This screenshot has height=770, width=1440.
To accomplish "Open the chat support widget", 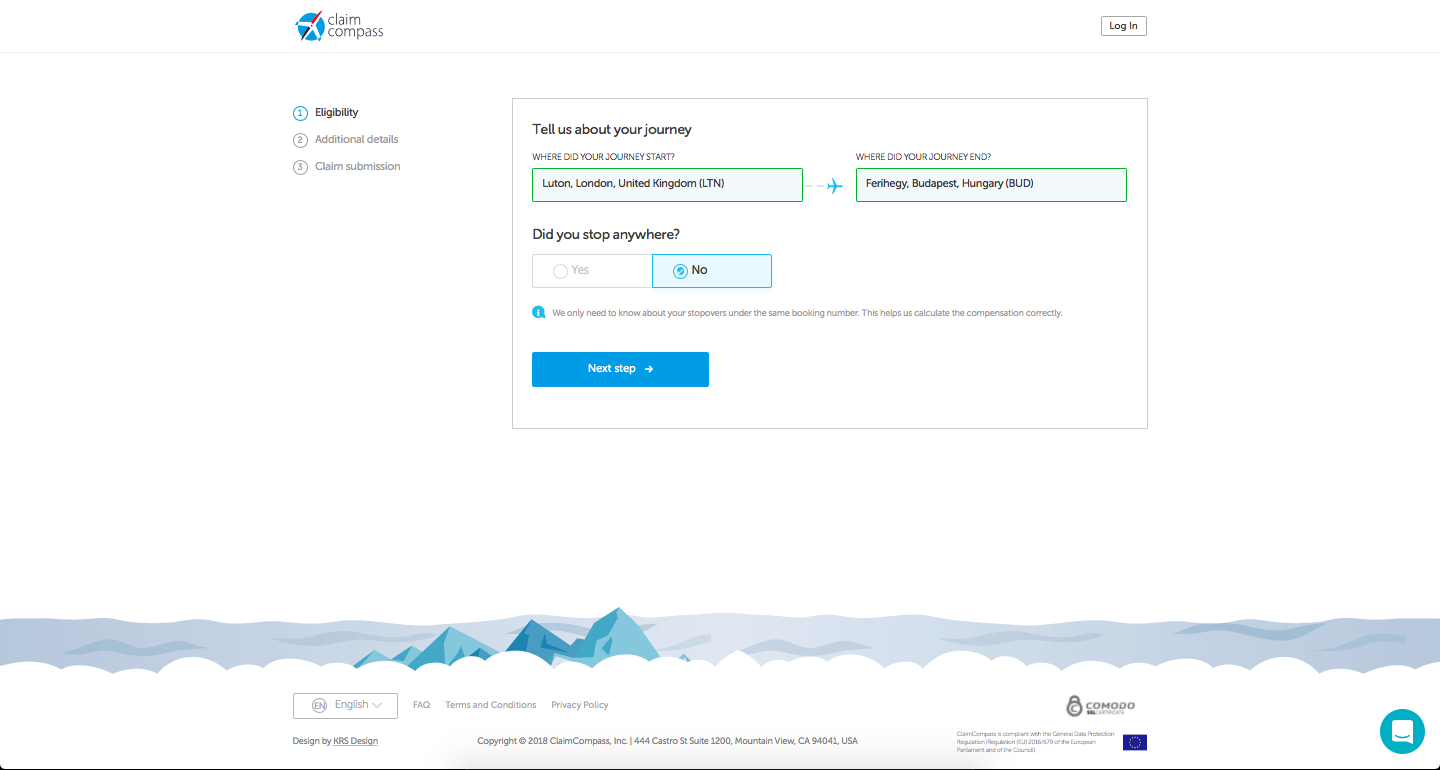I will click(x=1401, y=731).
